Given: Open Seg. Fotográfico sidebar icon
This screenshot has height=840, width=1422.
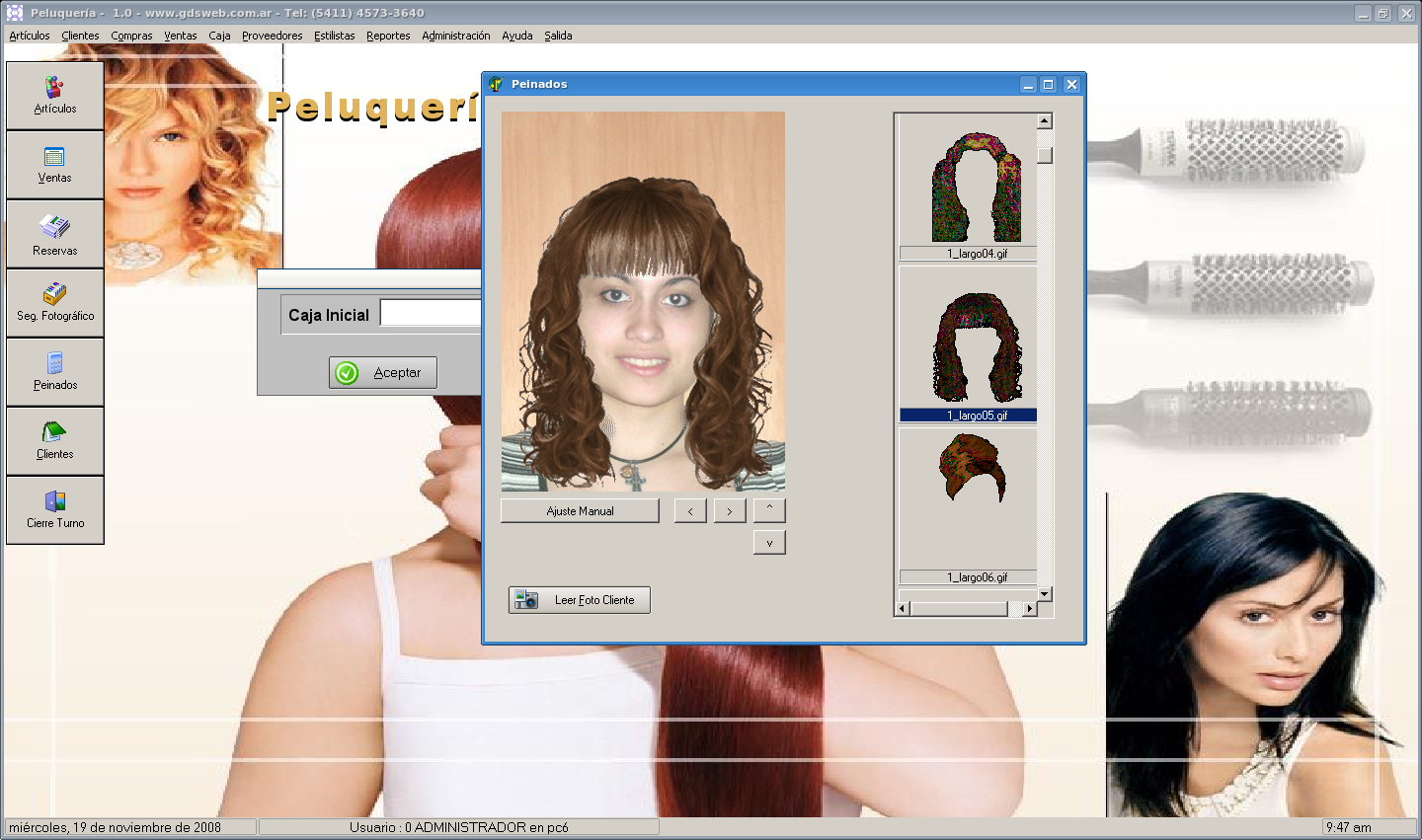Looking at the screenshot, I should click(54, 303).
